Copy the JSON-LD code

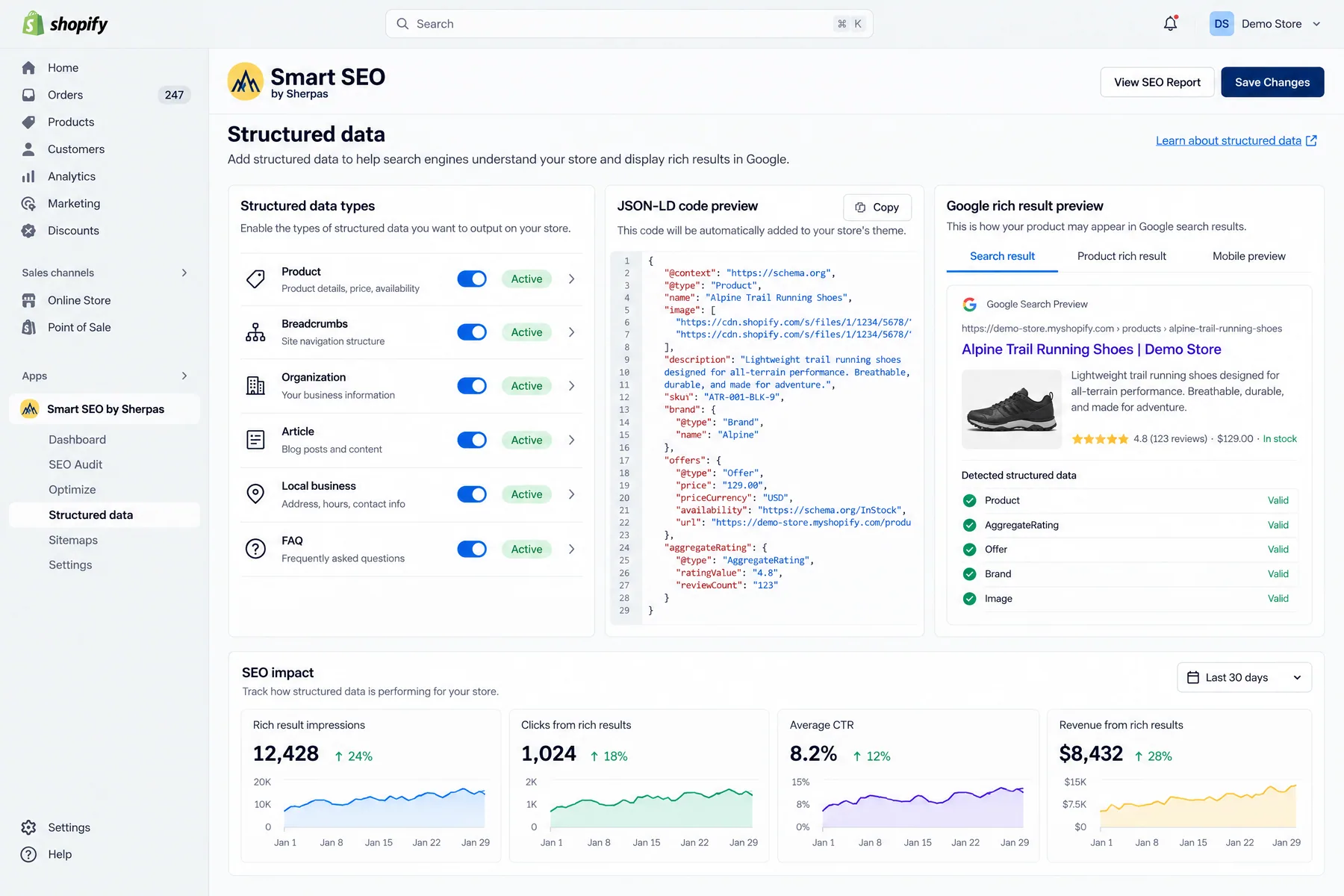(x=877, y=207)
